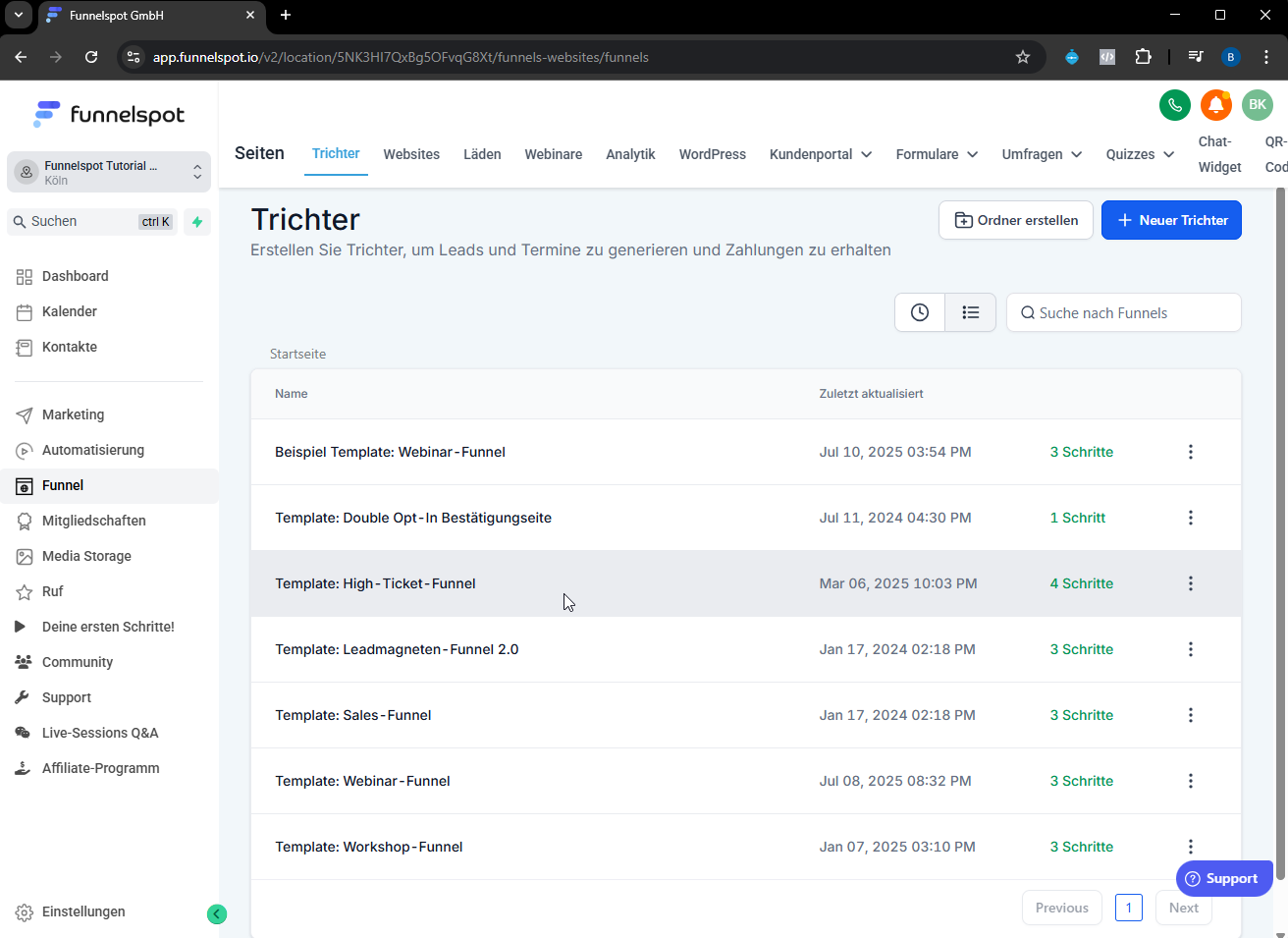Open the Funnelspot Tutorial account switcher
The image size is (1288, 938).
point(109,172)
